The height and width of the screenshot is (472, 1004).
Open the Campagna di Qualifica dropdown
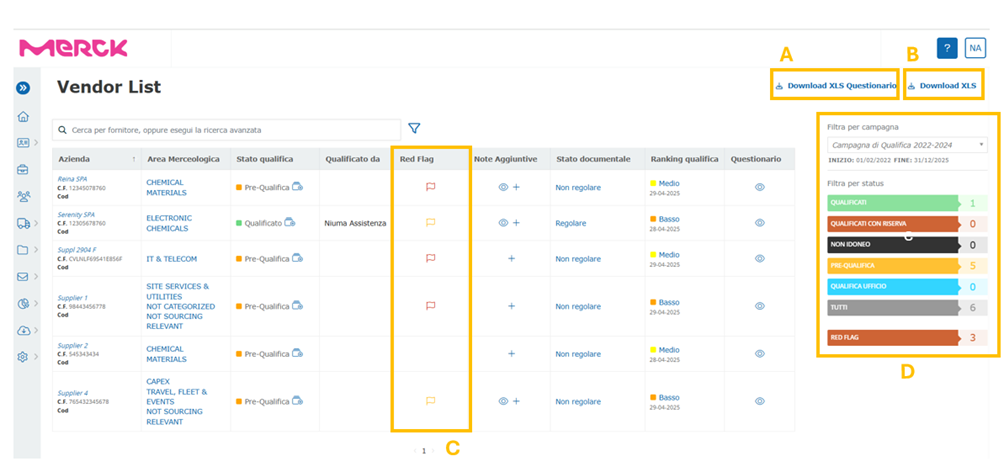pos(907,145)
